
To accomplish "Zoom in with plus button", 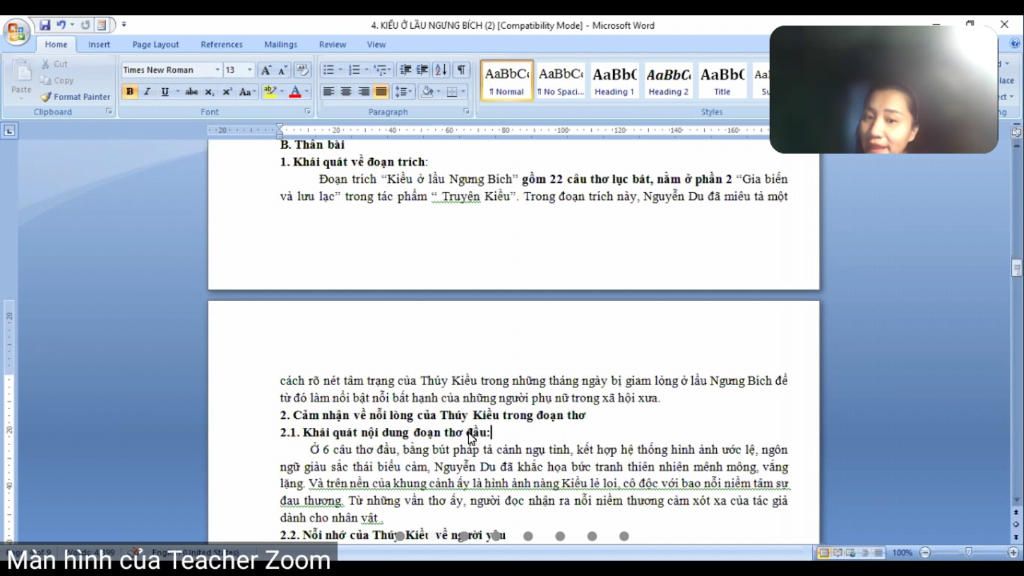I will tap(1013, 552).
